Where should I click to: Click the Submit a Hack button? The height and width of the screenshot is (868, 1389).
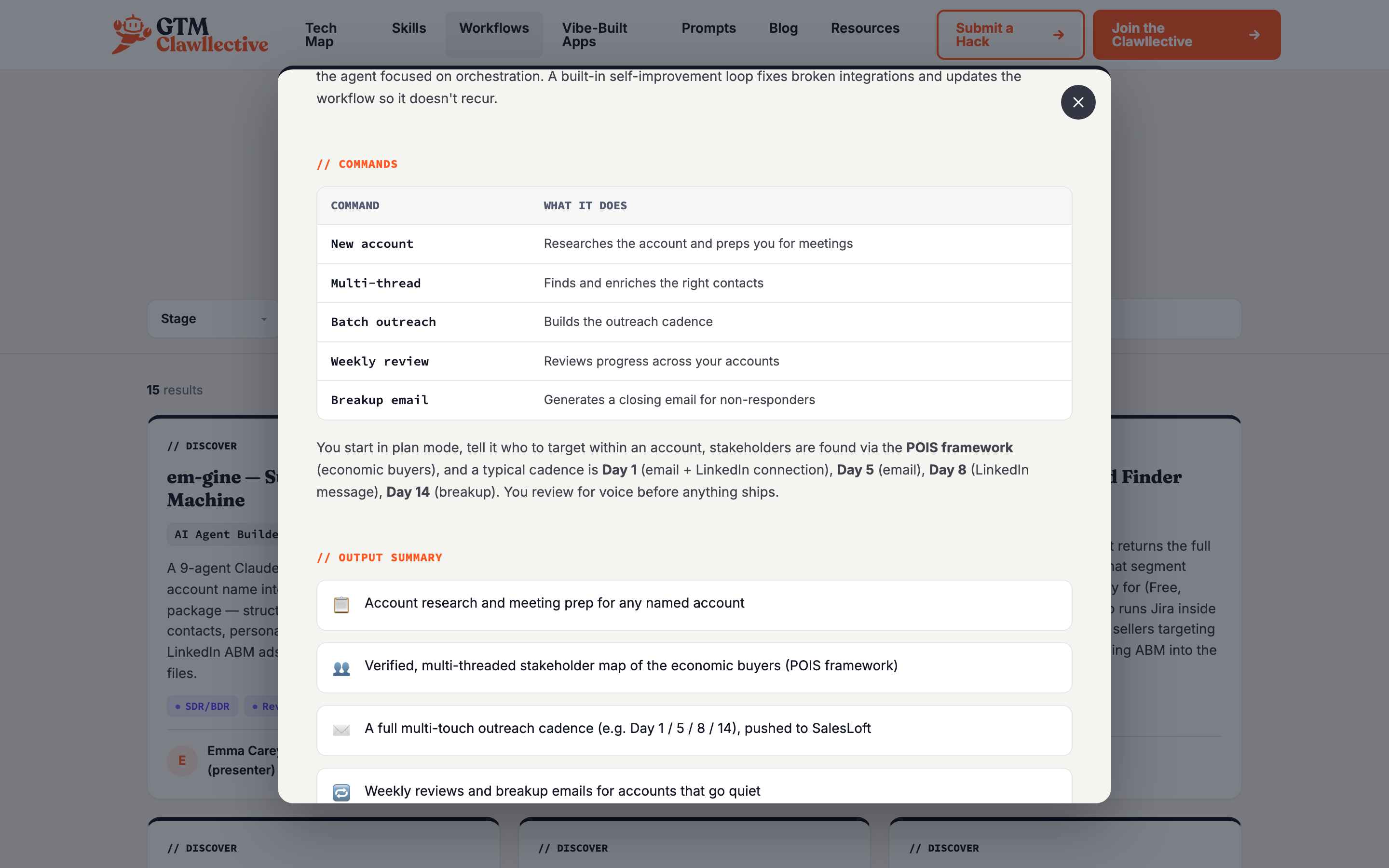pos(1010,35)
